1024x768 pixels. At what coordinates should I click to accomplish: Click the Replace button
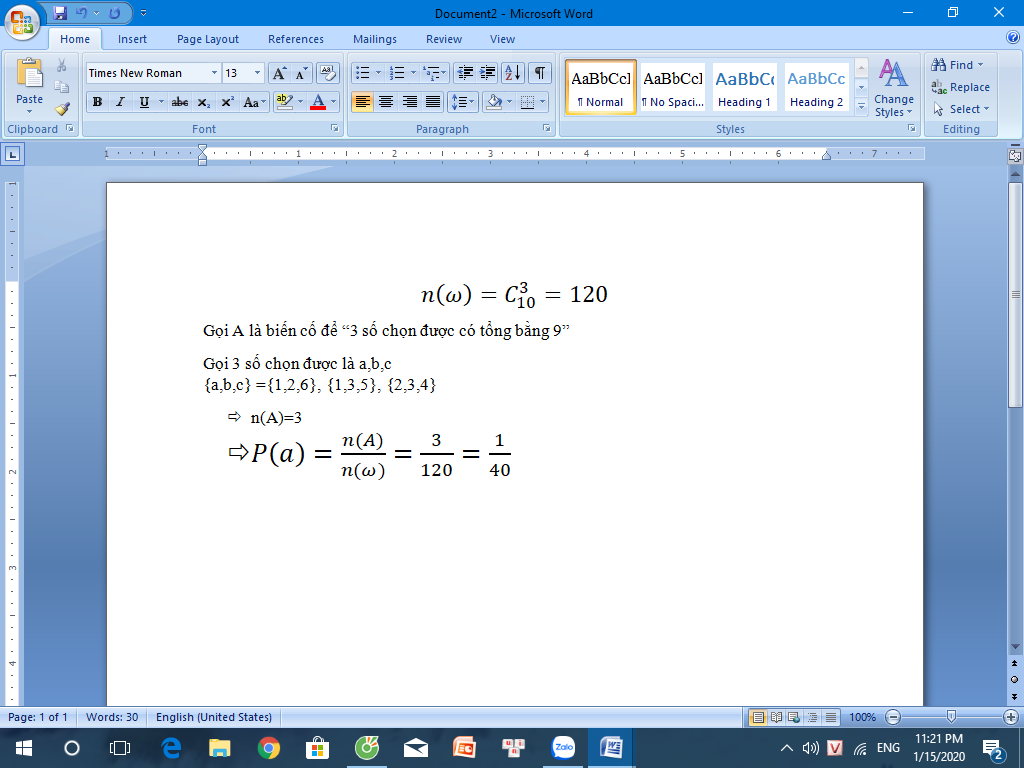pos(961,88)
